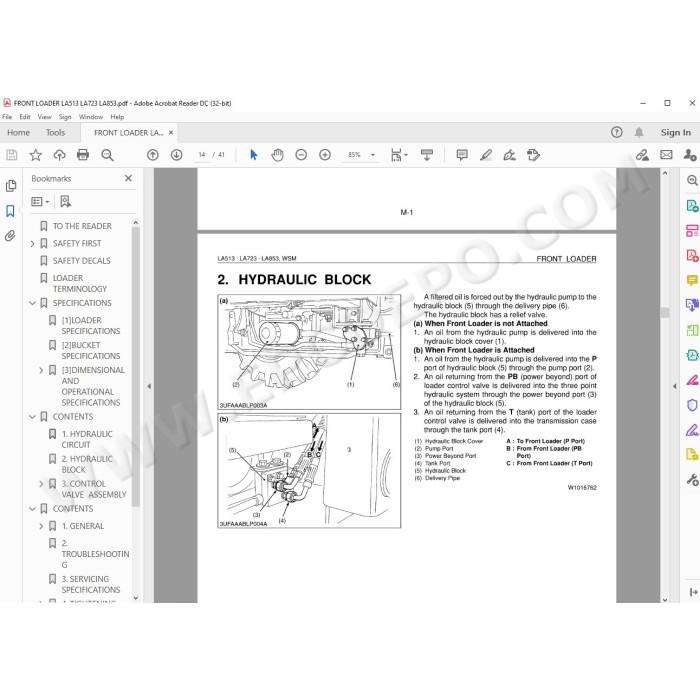The height and width of the screenshot is (700, 700).
Task: Click Sign In button
Action: click(675, 133)
